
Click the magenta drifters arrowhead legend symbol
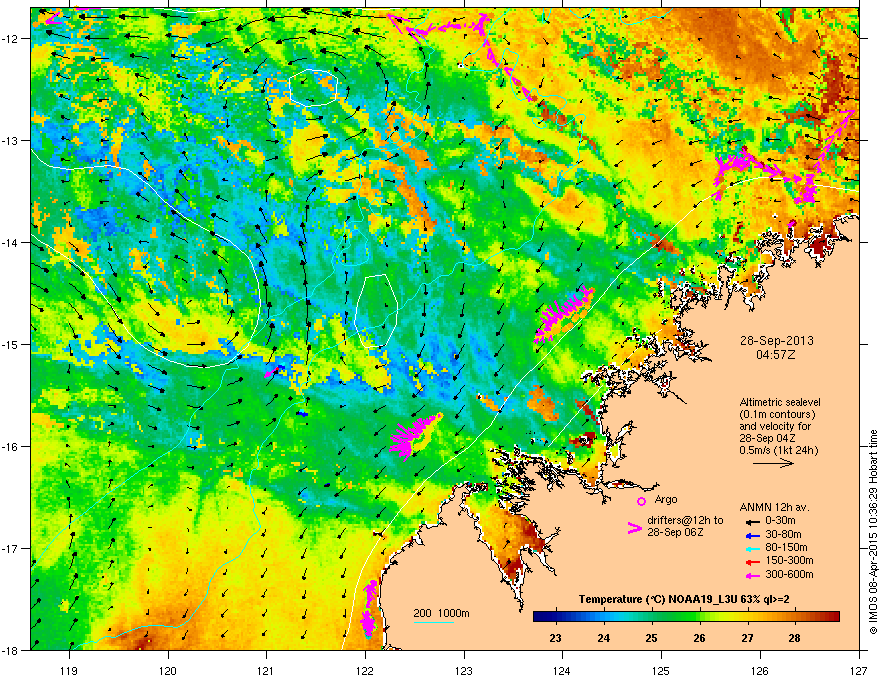634,528
